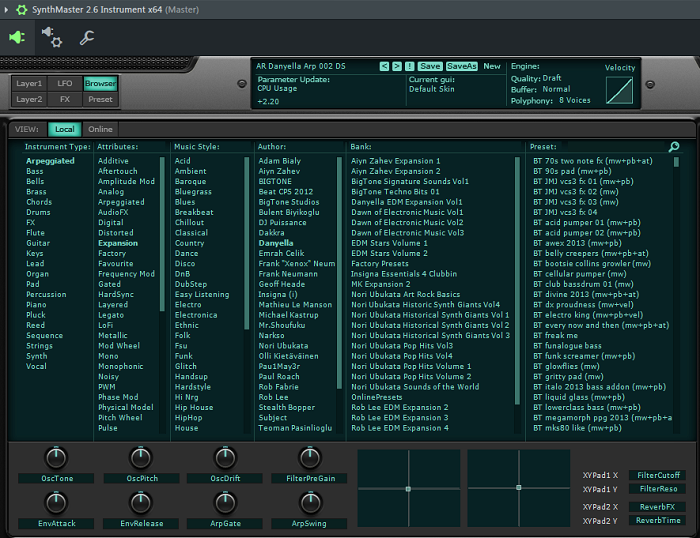Click the ! button beside Save
The width and height of the screenshot is (700, 538).
pos(409,66)
